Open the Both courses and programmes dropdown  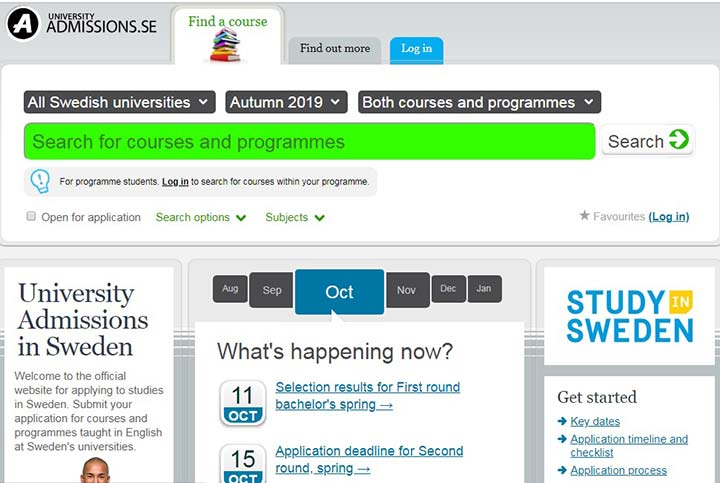click(479, 102)
